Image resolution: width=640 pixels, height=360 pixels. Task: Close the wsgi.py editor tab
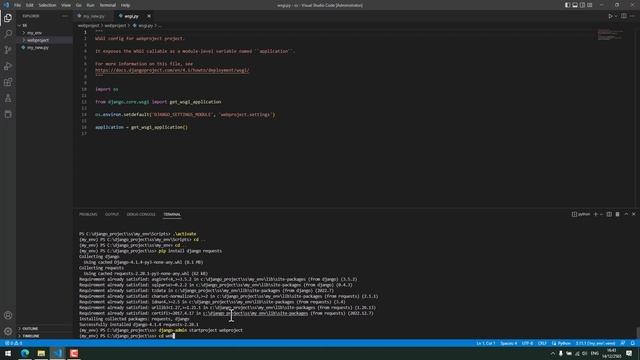point(149,16)
